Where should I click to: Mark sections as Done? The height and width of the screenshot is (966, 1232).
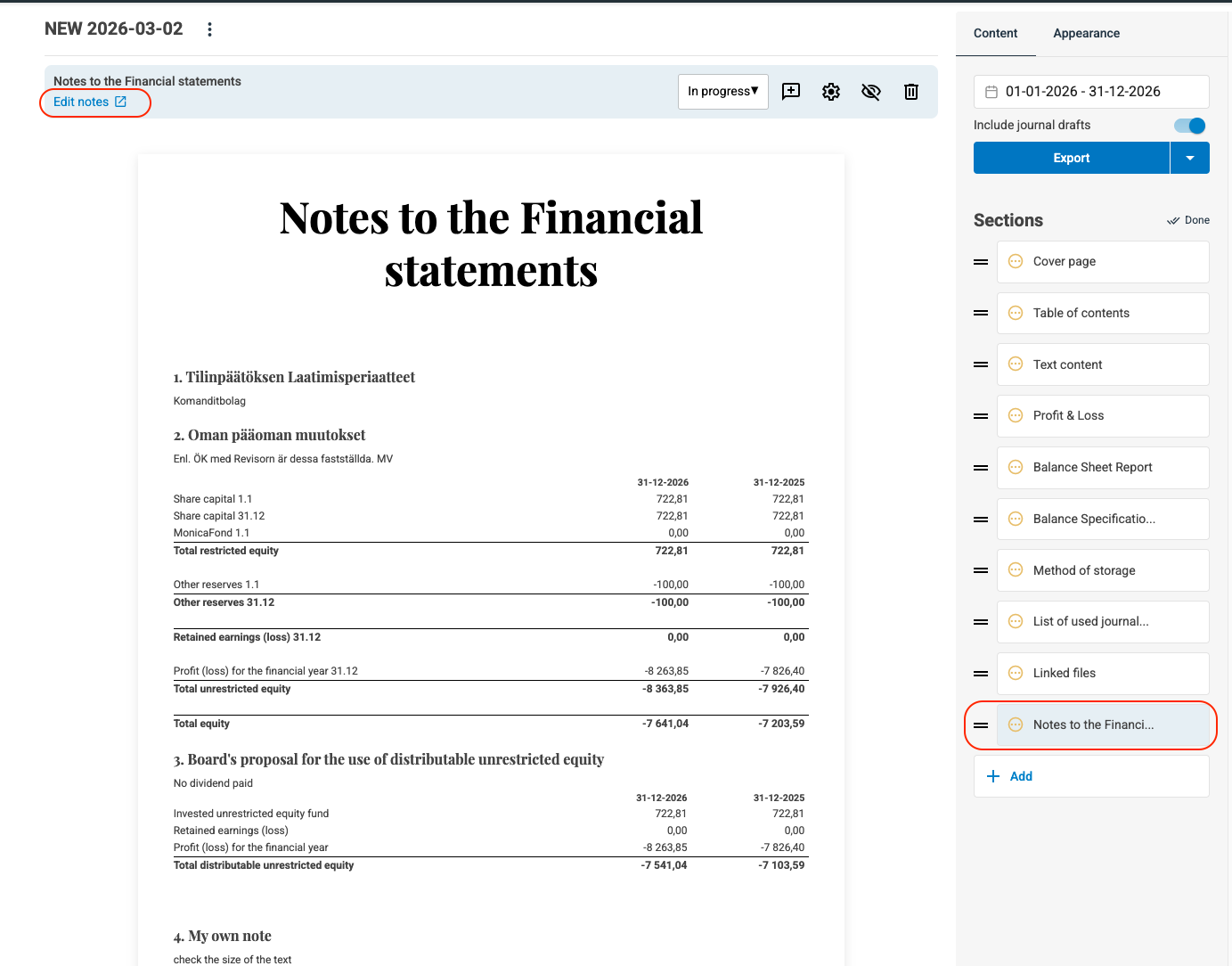[x=1188, y=220]
